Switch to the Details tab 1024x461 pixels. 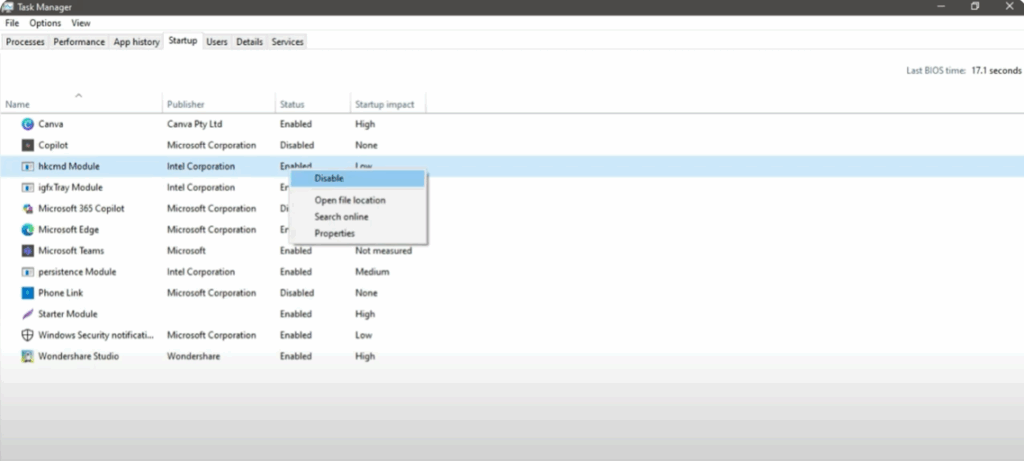coord(249,42)
